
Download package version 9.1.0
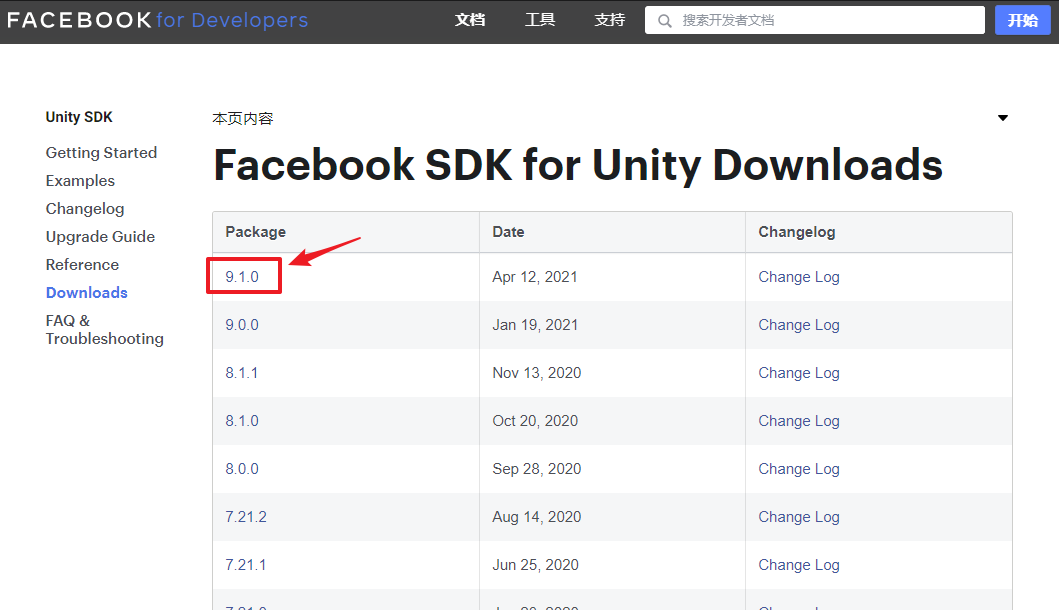click(x=242, y=277)
